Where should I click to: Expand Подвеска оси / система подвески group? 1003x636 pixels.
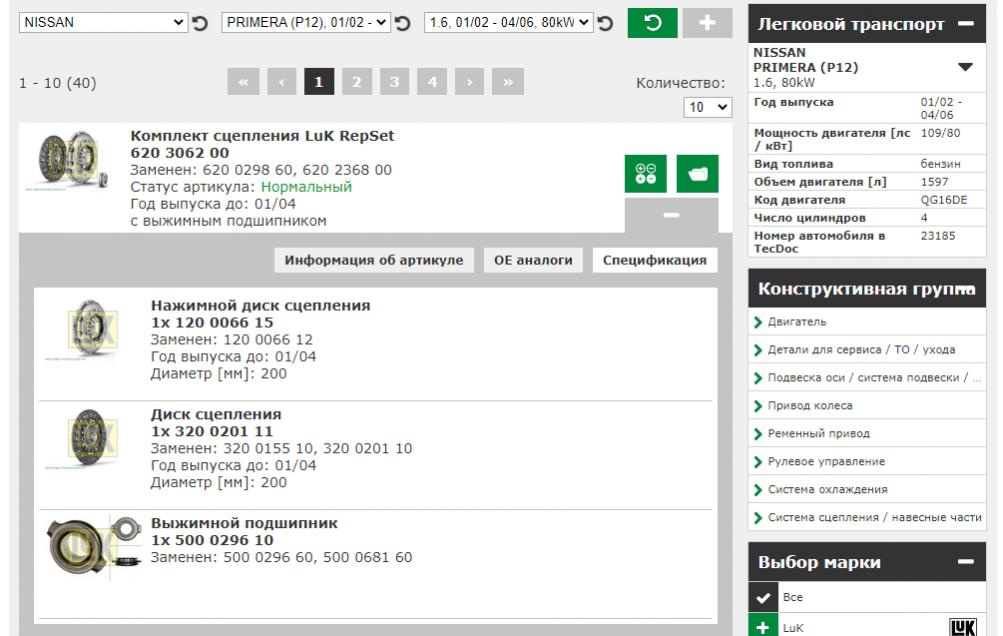pyautogui.click(x=867, y=378)
